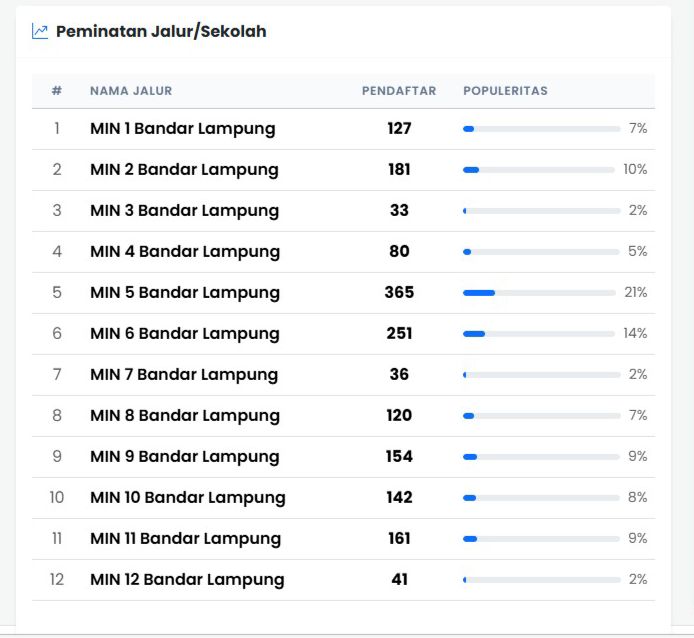
Task: Click the 2% popularity bar for MIN 7
Action: tap(541, 375)
